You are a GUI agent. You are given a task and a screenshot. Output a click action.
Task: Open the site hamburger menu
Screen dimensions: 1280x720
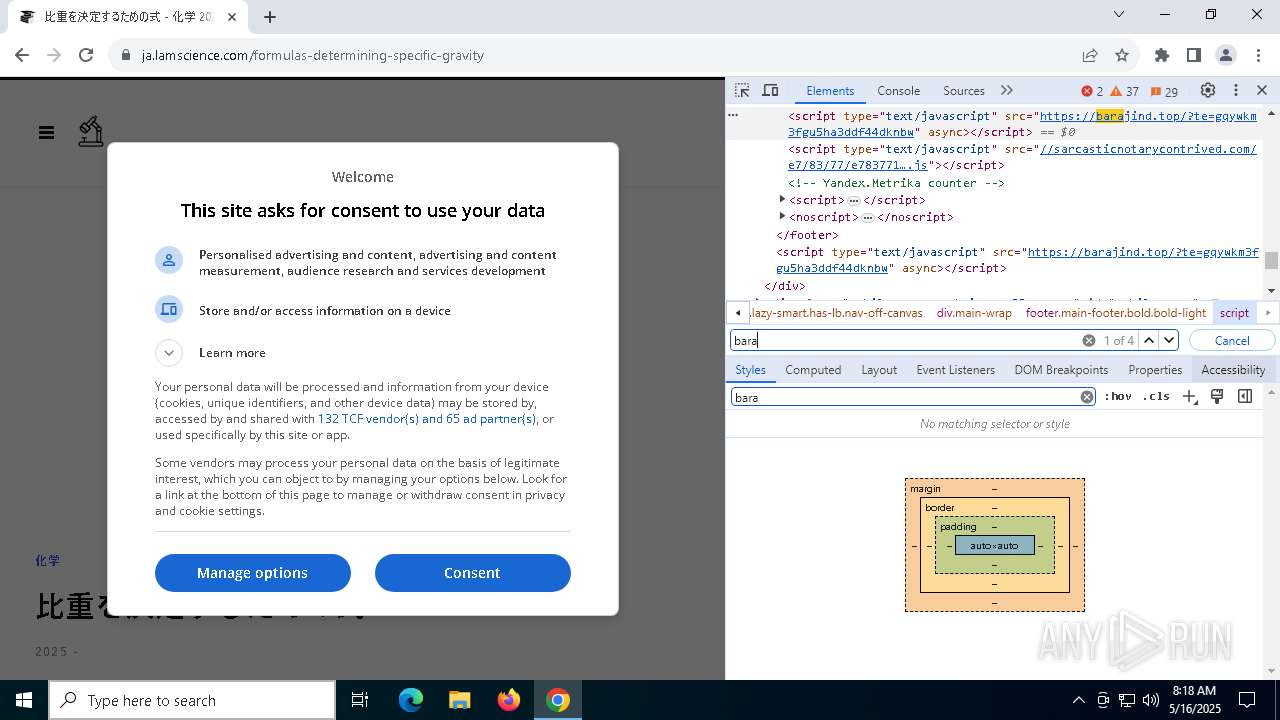tap(46, 132)
